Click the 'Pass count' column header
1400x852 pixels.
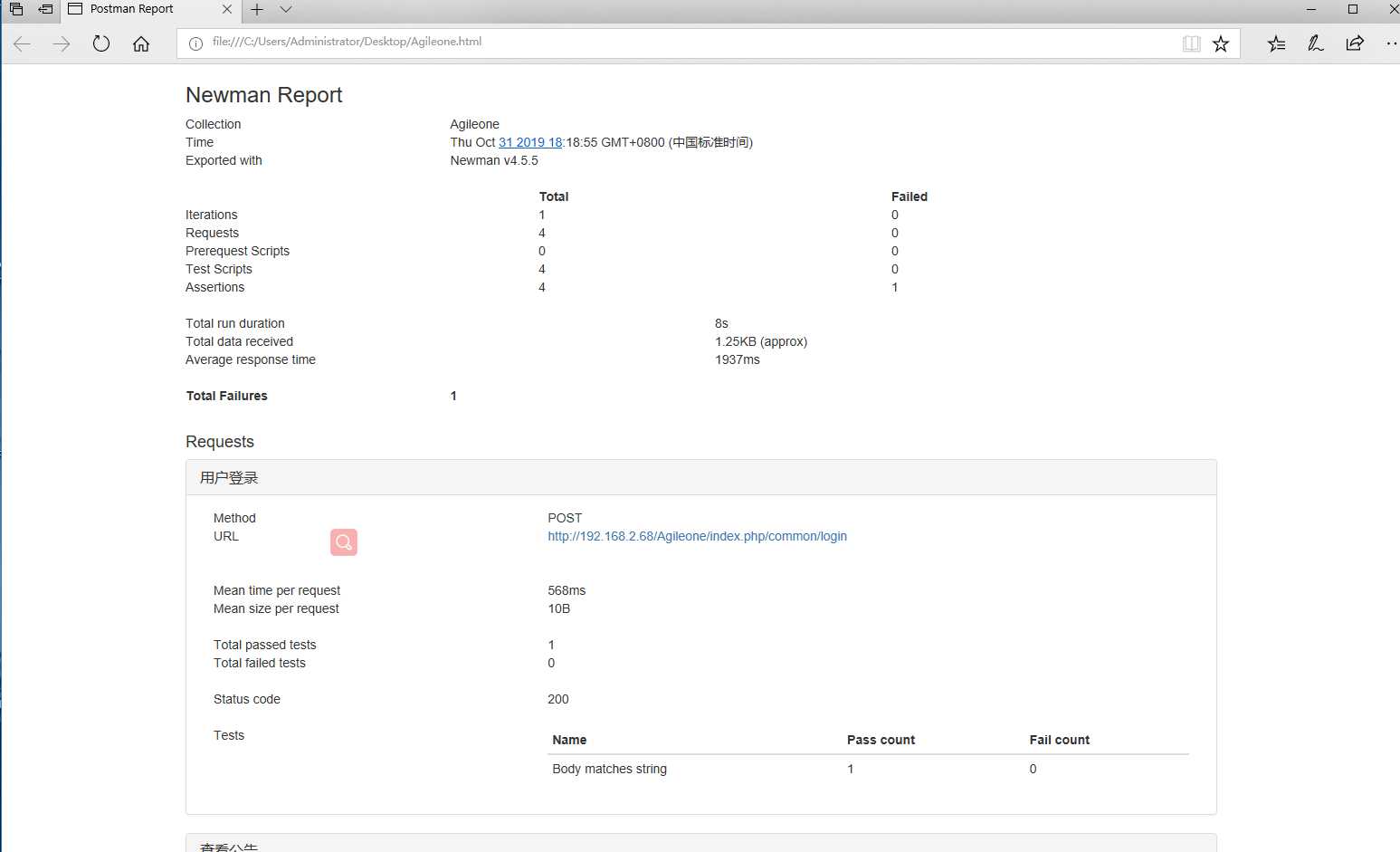coord(881,740)
